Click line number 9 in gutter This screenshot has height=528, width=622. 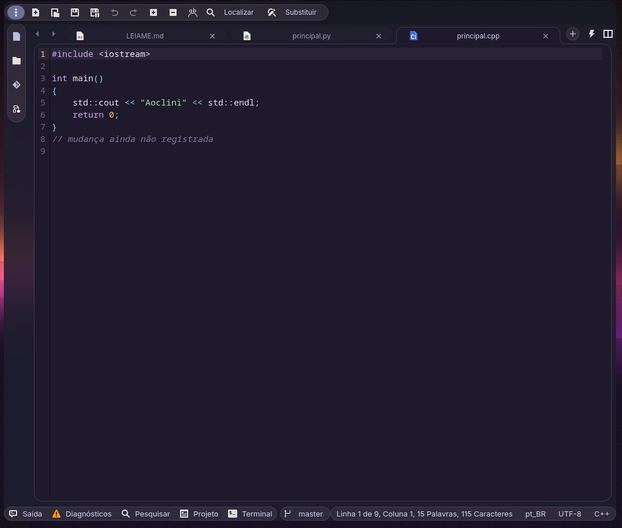pyautogui.click(x=42, y=151)
